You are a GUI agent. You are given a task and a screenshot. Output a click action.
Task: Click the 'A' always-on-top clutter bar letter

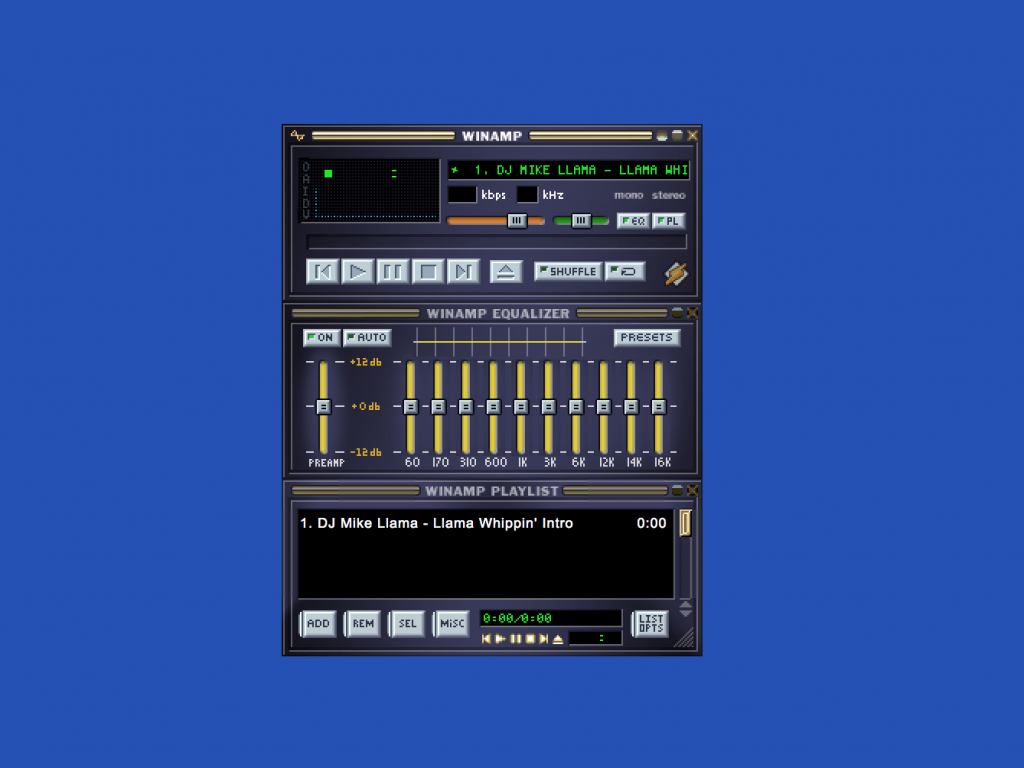[x=306, y=180]
